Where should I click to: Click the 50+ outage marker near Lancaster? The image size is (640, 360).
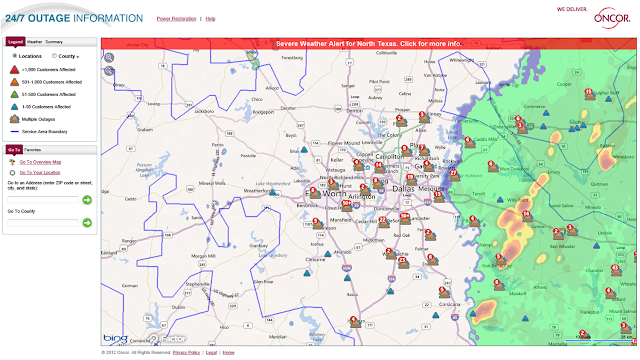[405, 218]
